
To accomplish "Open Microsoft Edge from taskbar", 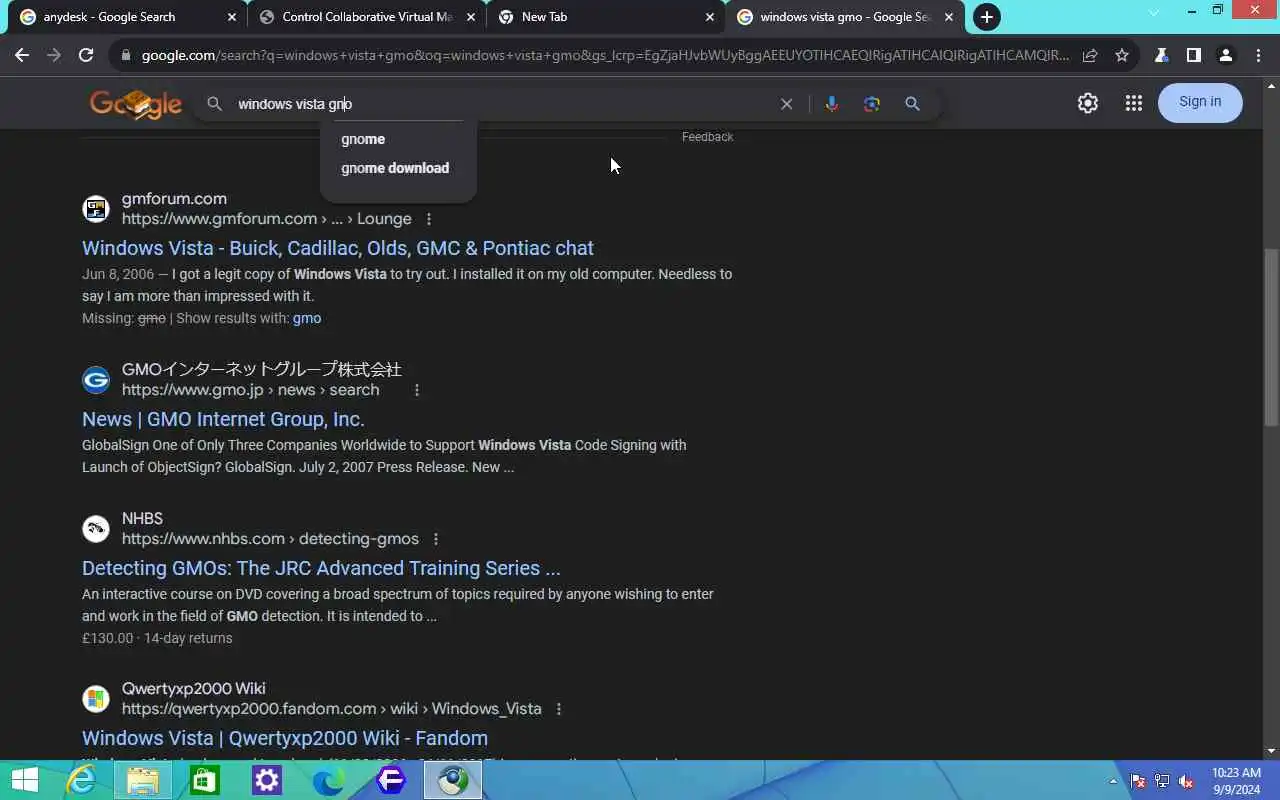I will pyautogui.click(x=329, y=780).
